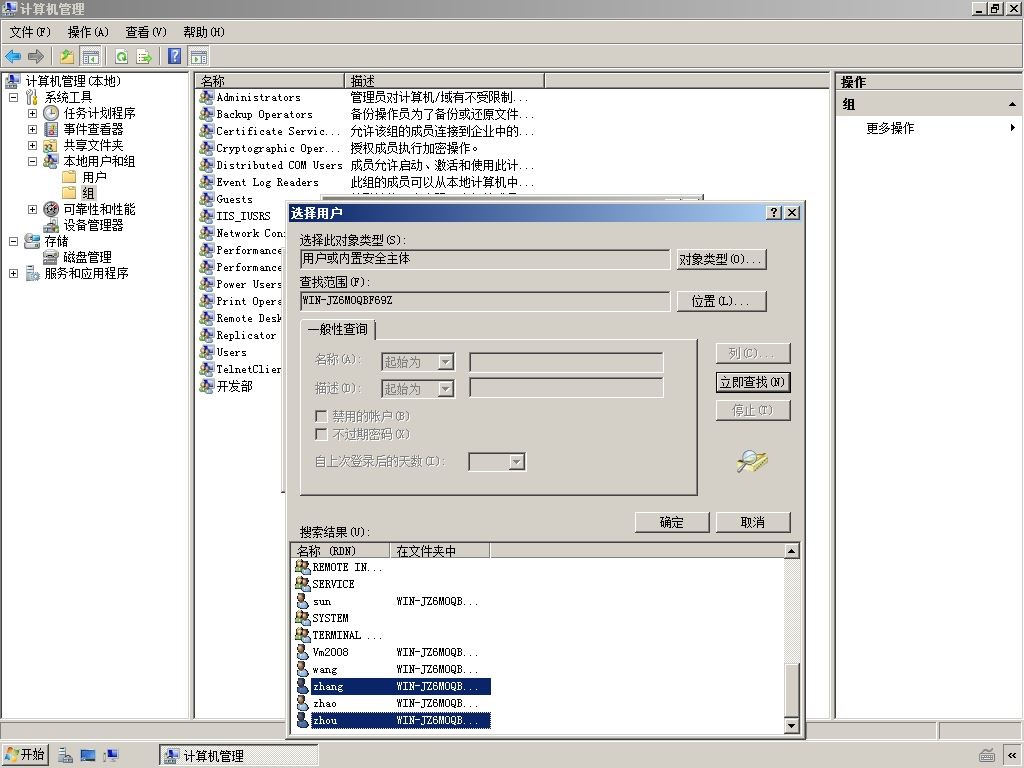Click the 事件查看器 tree icon

(51, 129)
